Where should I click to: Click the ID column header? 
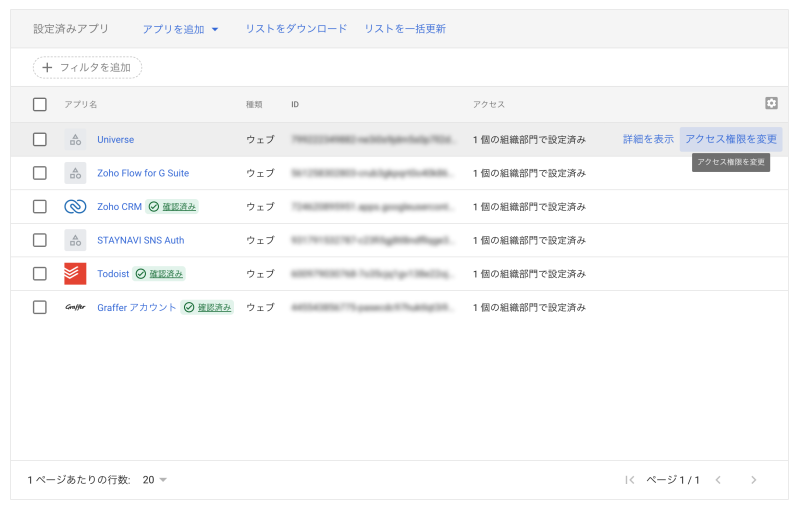tap(295, 105)
